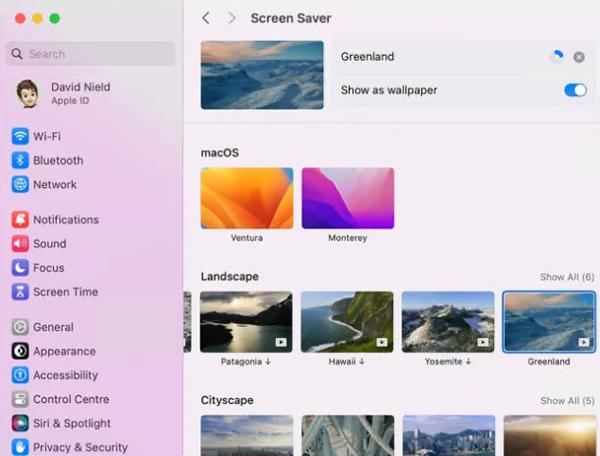Select the Monterey screen saver thumbnail
Image resolution: width=600 pixels, height=456 pixels.
pos(348,199)
